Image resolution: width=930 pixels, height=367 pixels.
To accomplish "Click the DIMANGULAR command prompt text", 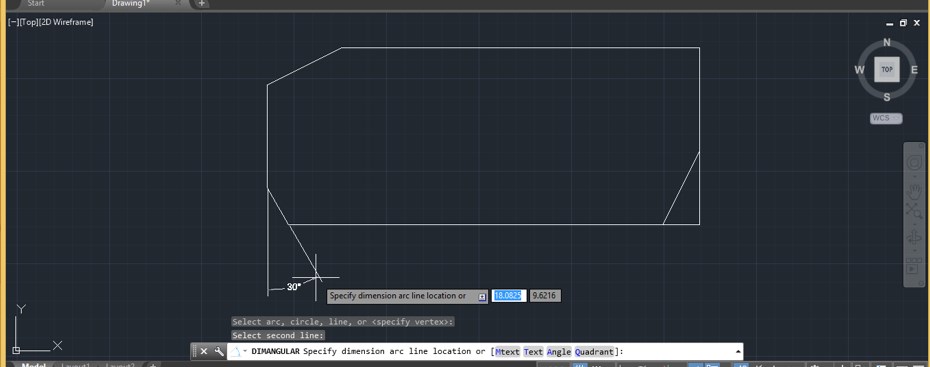I will pos(275,352).
